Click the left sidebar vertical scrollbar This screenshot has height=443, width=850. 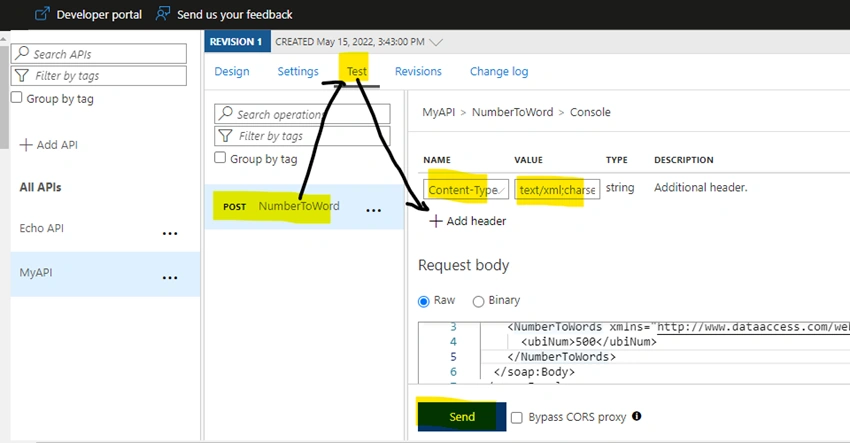[4, 98]
